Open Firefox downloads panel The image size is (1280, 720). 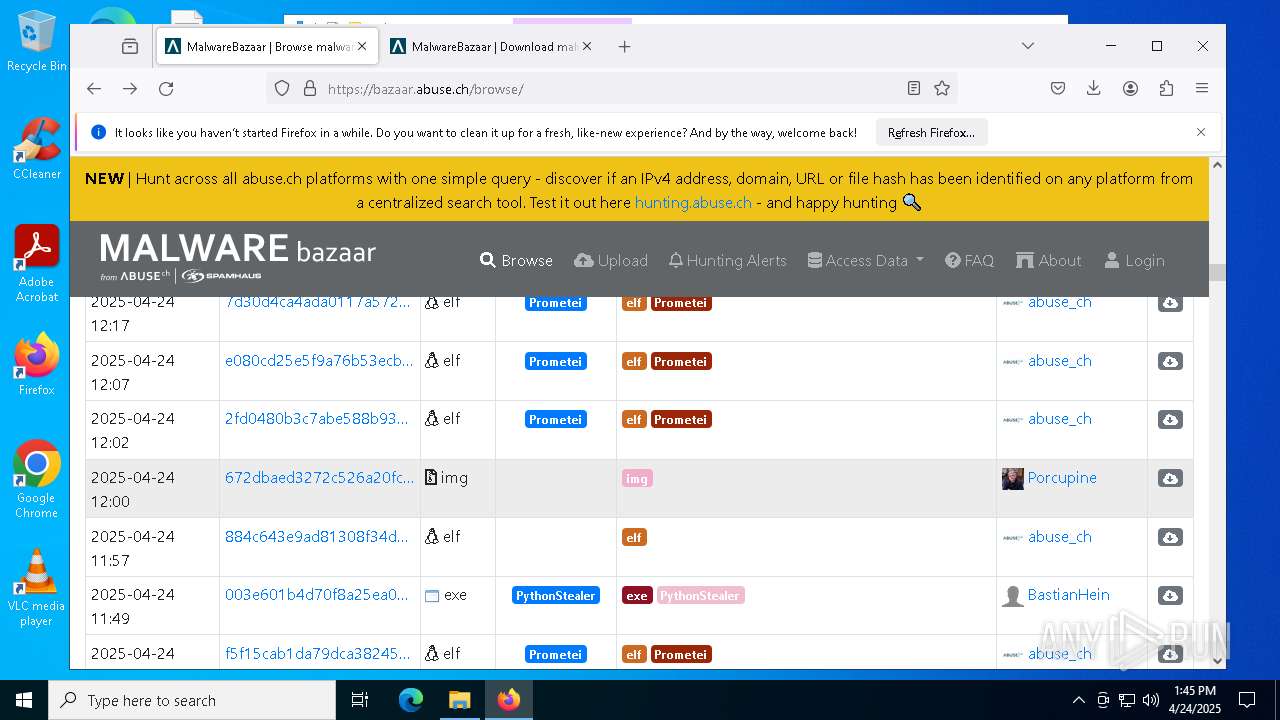point(1094,88)
